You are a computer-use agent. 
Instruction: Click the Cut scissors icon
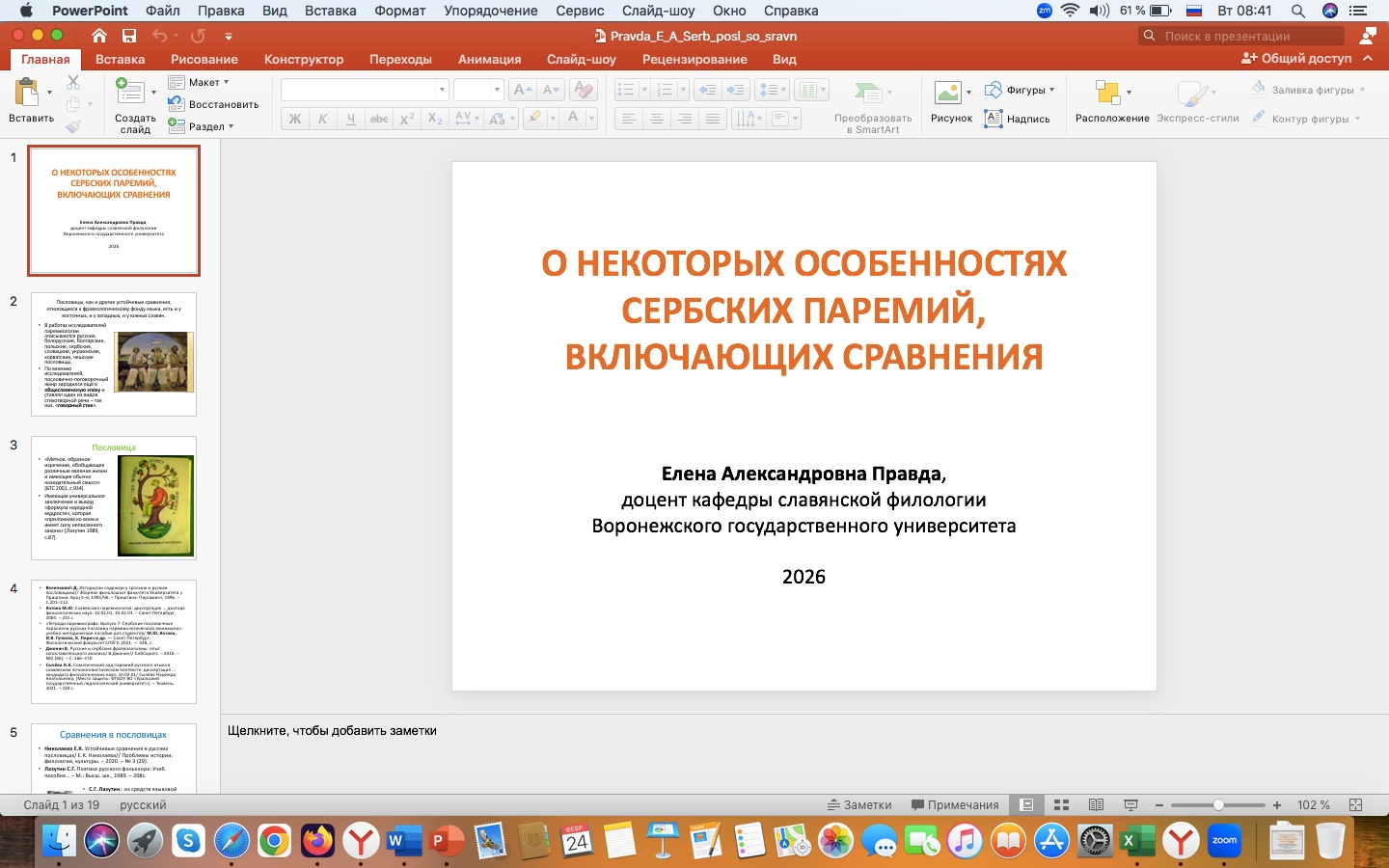[73, 83]
